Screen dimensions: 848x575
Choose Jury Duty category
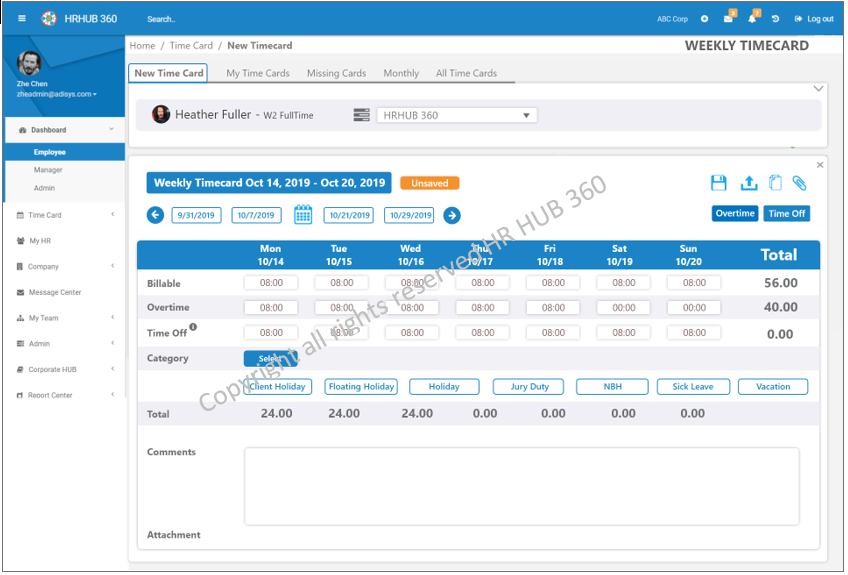click(528, 387)
